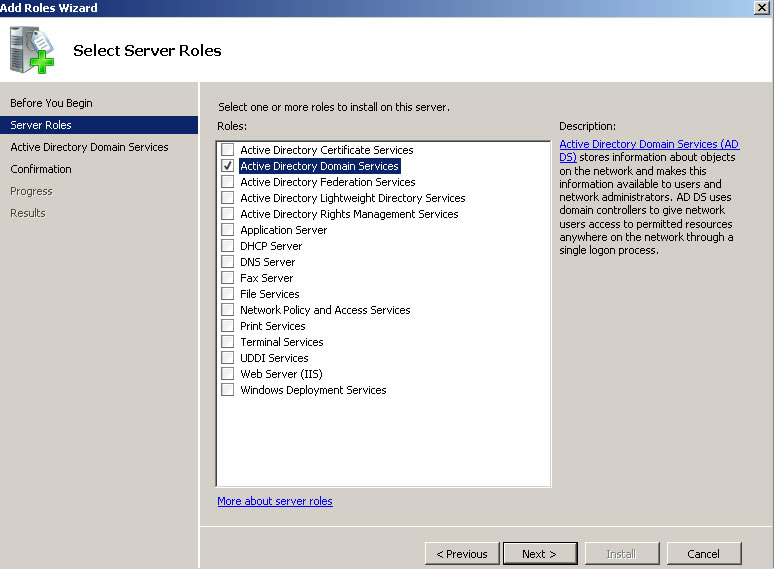This screenshot has height=569, width=774.
Task: Close the Add Roles Wizard window
Action: click(x=762, y=8)
